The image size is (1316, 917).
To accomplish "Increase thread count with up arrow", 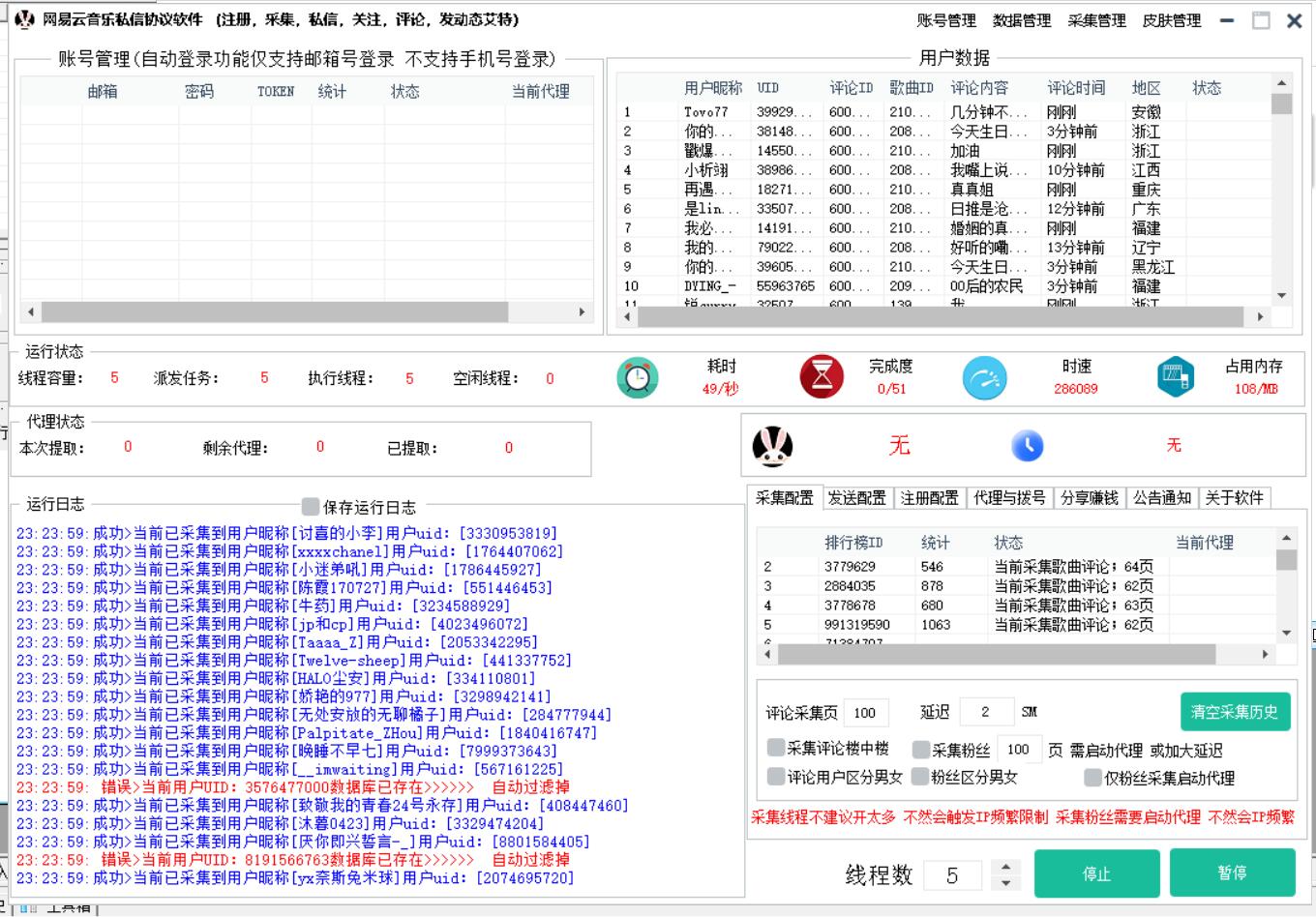I will (x=1006, y=867).
